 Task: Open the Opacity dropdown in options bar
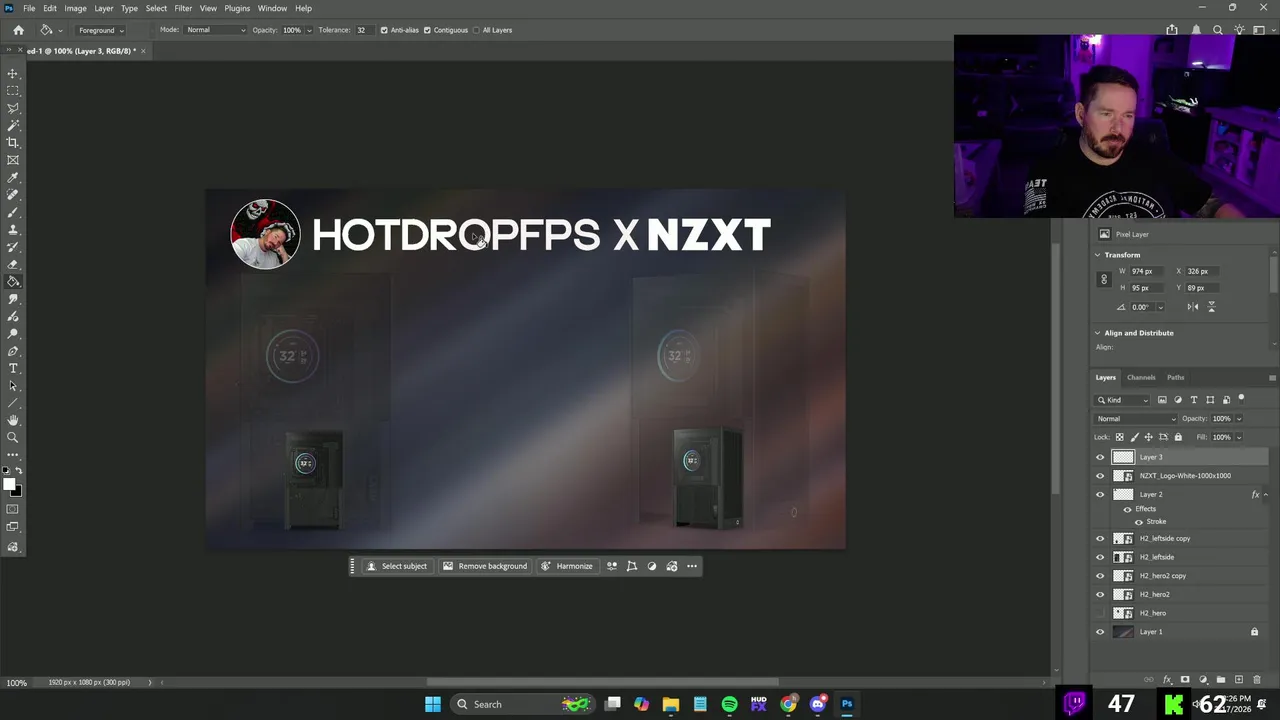307,30
